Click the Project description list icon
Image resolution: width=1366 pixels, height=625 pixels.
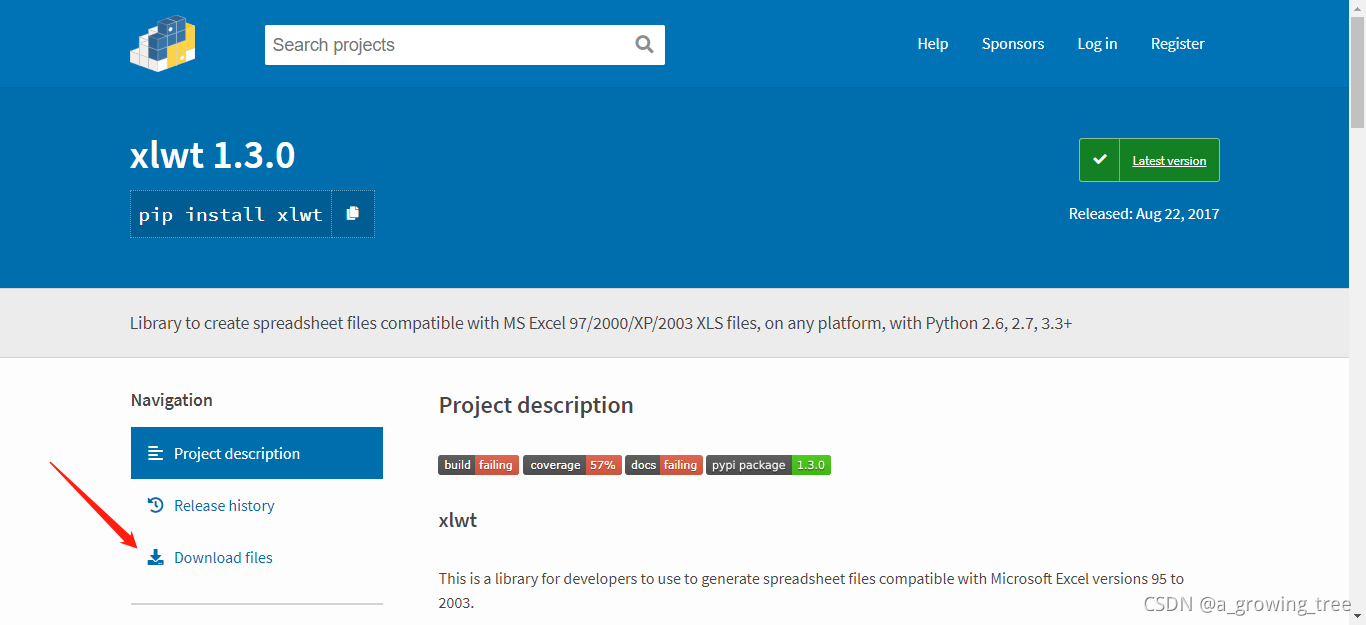156,453
